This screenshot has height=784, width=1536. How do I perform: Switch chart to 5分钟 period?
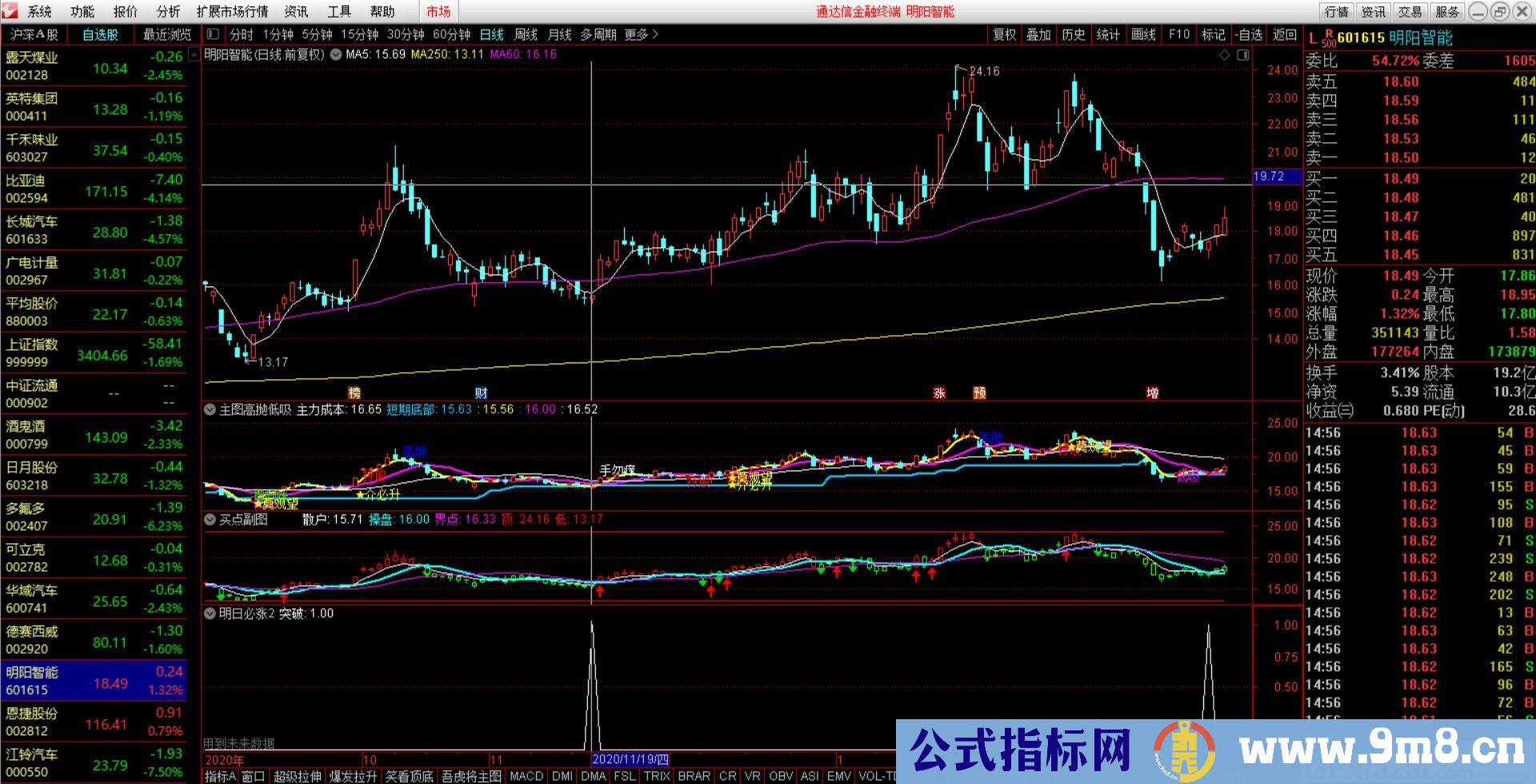(x=317, y=34)
